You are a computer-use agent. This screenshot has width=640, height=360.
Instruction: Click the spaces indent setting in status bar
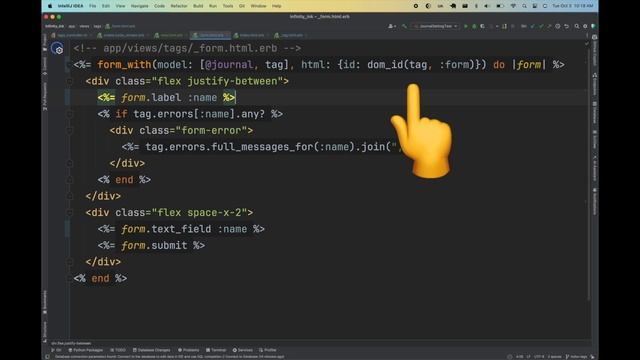tap(555, 357)
